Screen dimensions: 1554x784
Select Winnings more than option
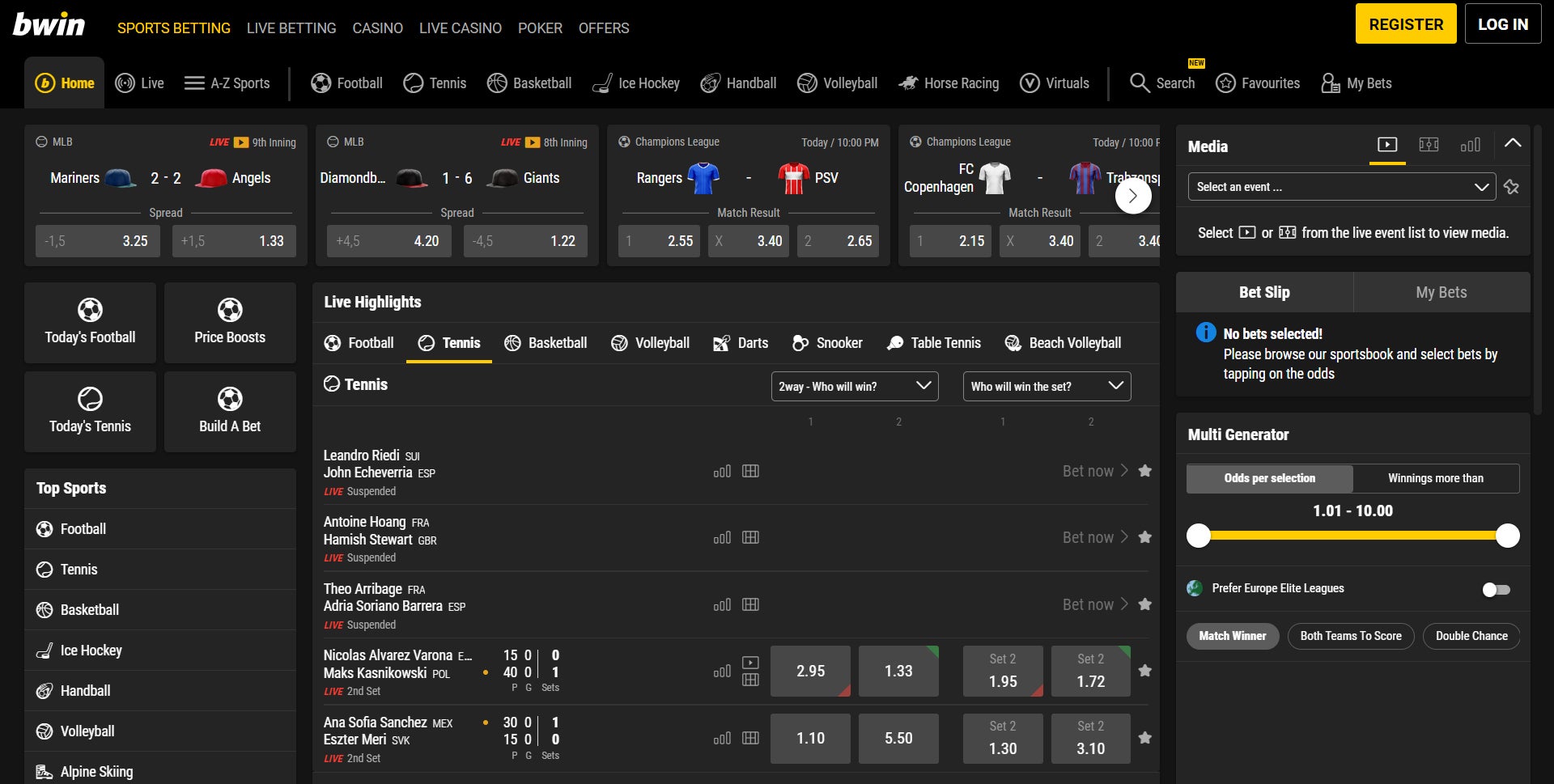1436,478
